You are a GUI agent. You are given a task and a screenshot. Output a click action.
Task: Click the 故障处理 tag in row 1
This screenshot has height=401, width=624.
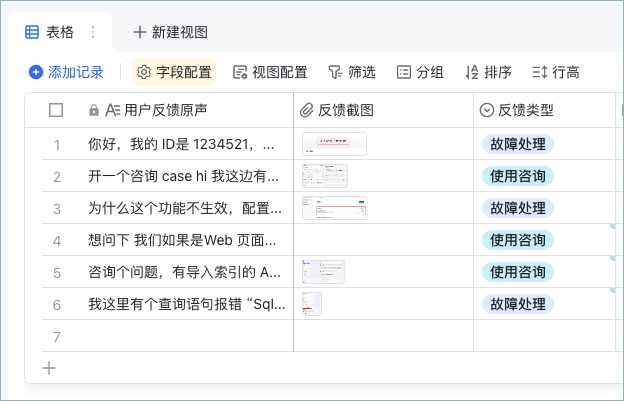(518, 144)
